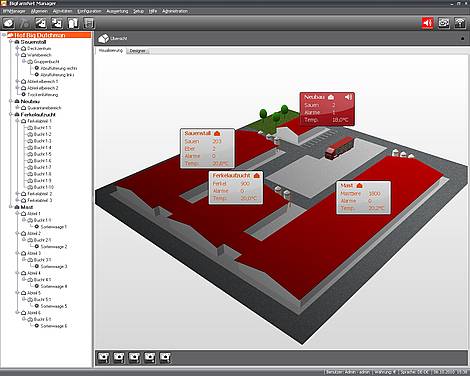Collapse the Ferkelaufzucht tree node
Viewport: 470px width, 376px height.
click(11, 114)
